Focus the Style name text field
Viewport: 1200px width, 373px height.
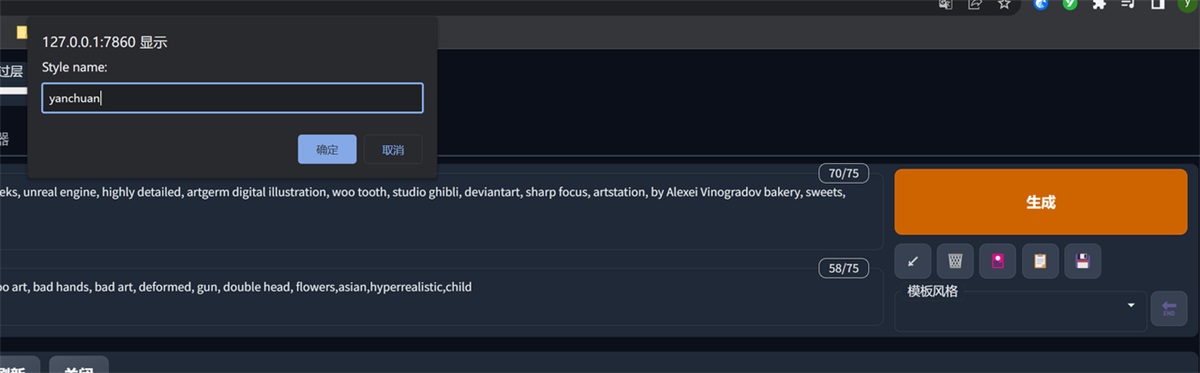coord(232,98)
